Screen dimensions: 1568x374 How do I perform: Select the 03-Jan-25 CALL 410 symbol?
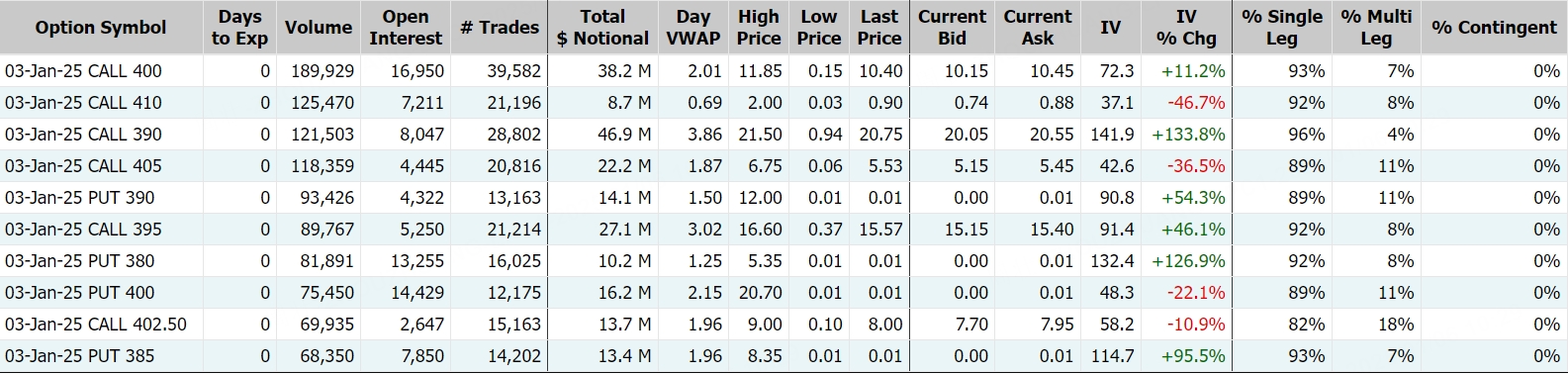(83, 103)
